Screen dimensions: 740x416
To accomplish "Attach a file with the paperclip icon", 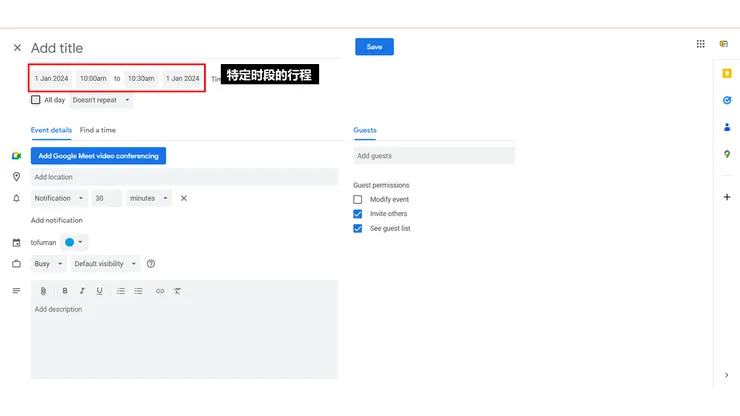I will pyautogui.click(x=43, y=291).
